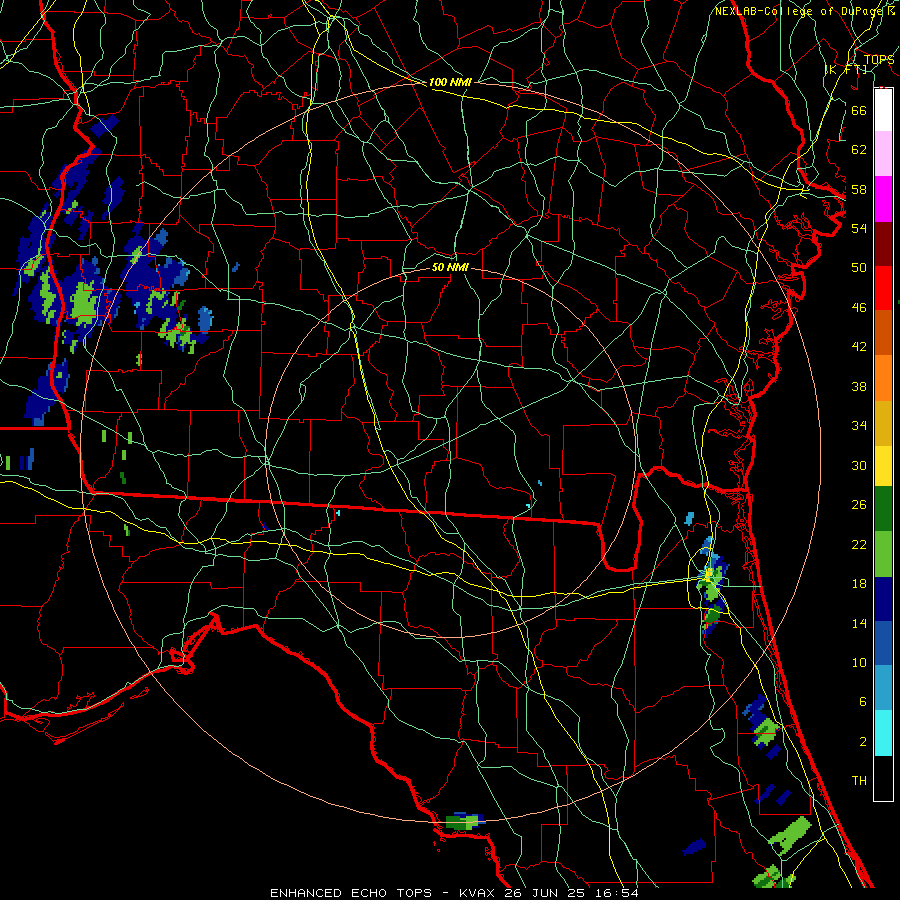Screen dimensions: 900x900
Task: Click the legend label "30"
Action: pyautogui.click(x=859, y=465)
